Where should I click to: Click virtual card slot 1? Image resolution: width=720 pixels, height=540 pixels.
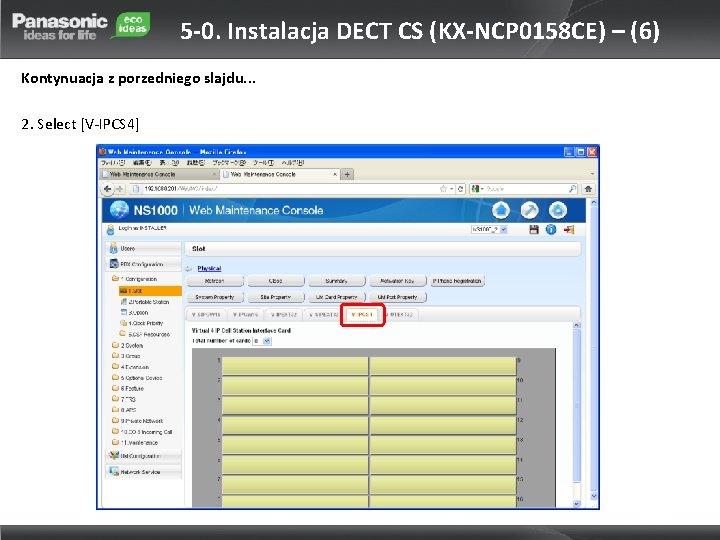(x=295, y=366)
